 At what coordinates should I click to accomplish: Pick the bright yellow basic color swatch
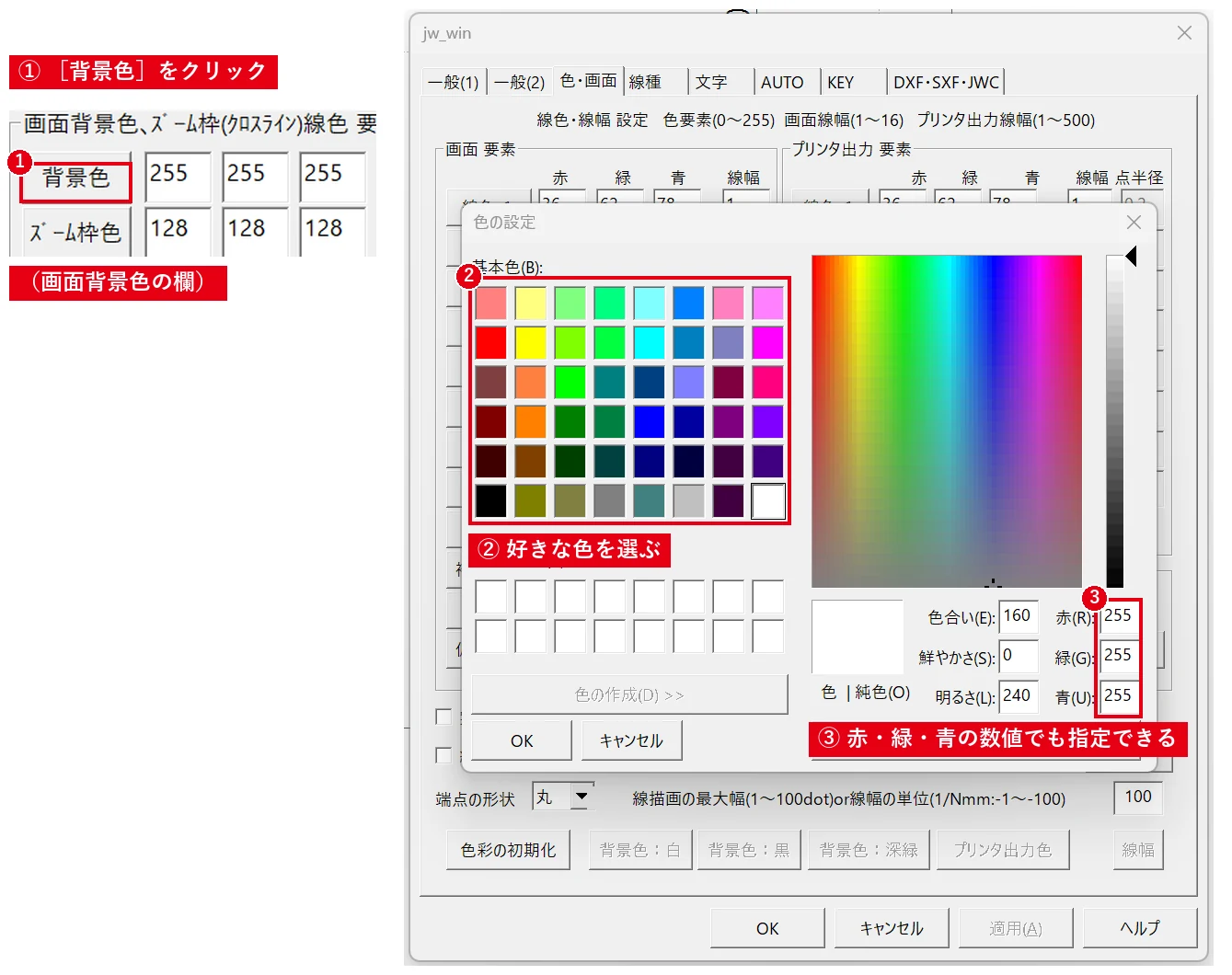tap(530, 342)
